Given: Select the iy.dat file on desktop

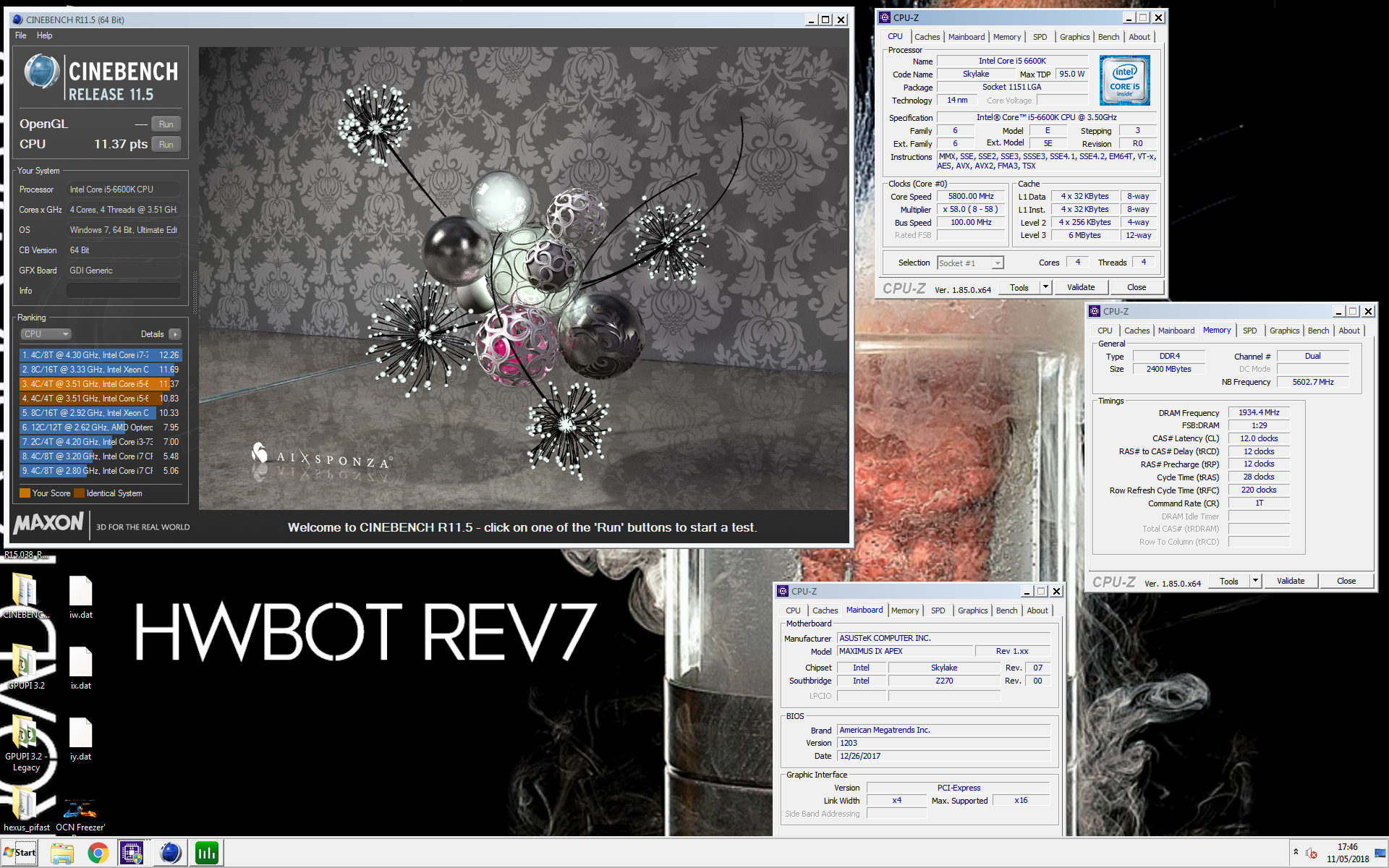Looking at the screenshot, I should (80, 739).
